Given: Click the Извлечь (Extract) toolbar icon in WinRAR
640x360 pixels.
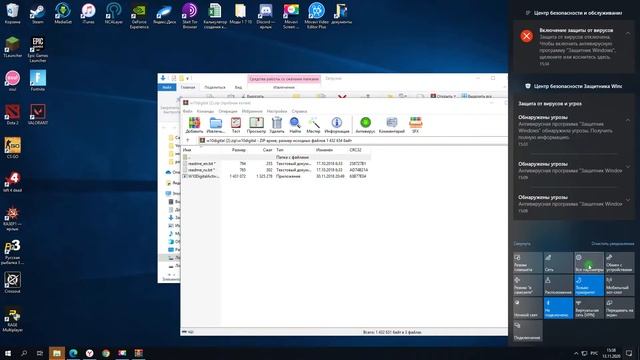Looking at the screenshot, I should pos(216,125).
